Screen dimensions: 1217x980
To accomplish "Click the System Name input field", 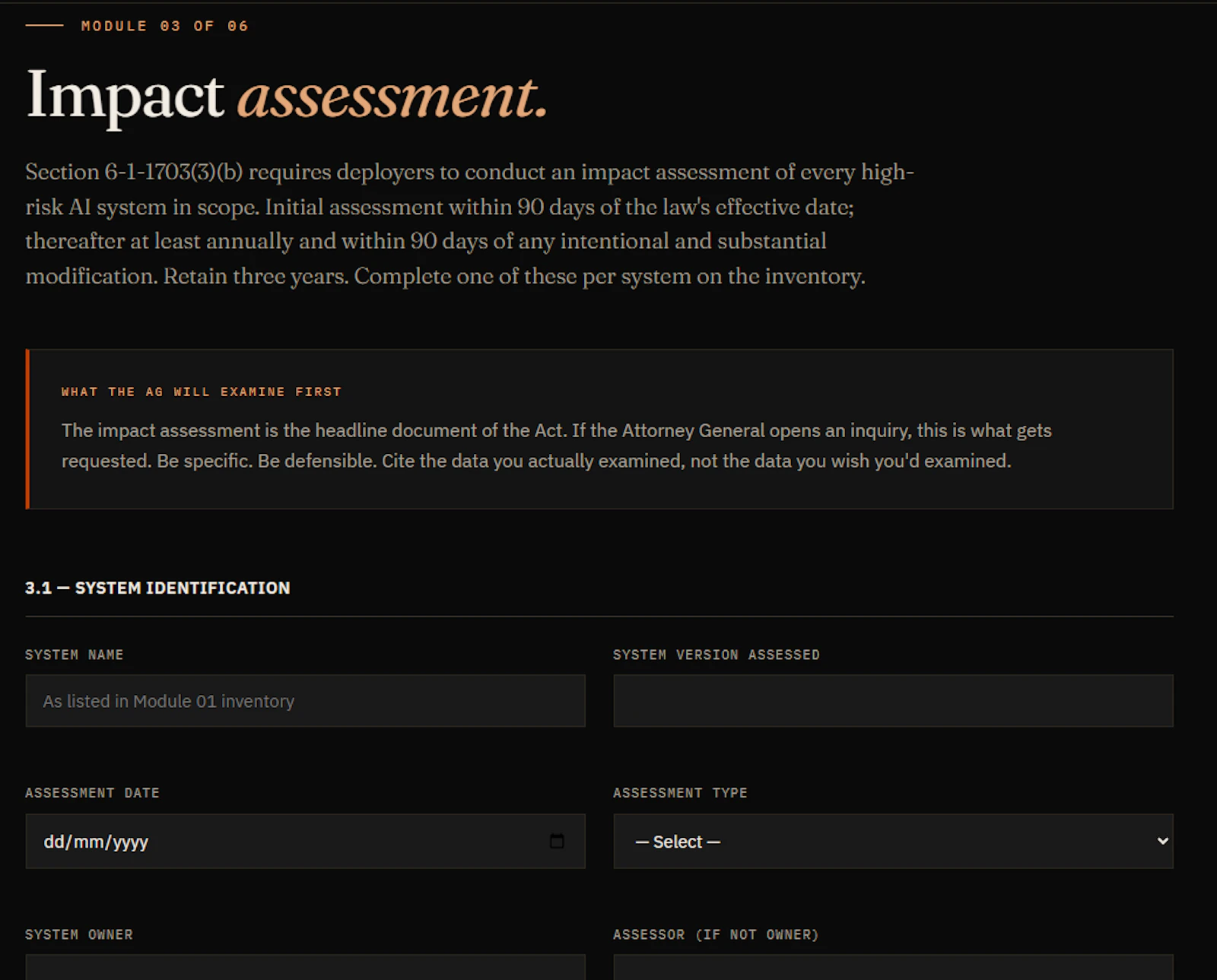I will click(x=305, y=701).
